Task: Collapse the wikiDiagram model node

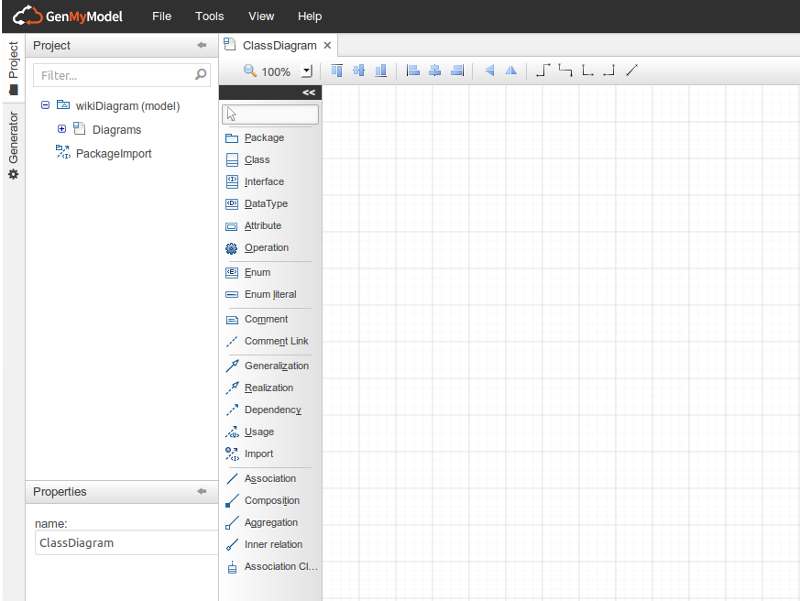Action: coord(45,105)
